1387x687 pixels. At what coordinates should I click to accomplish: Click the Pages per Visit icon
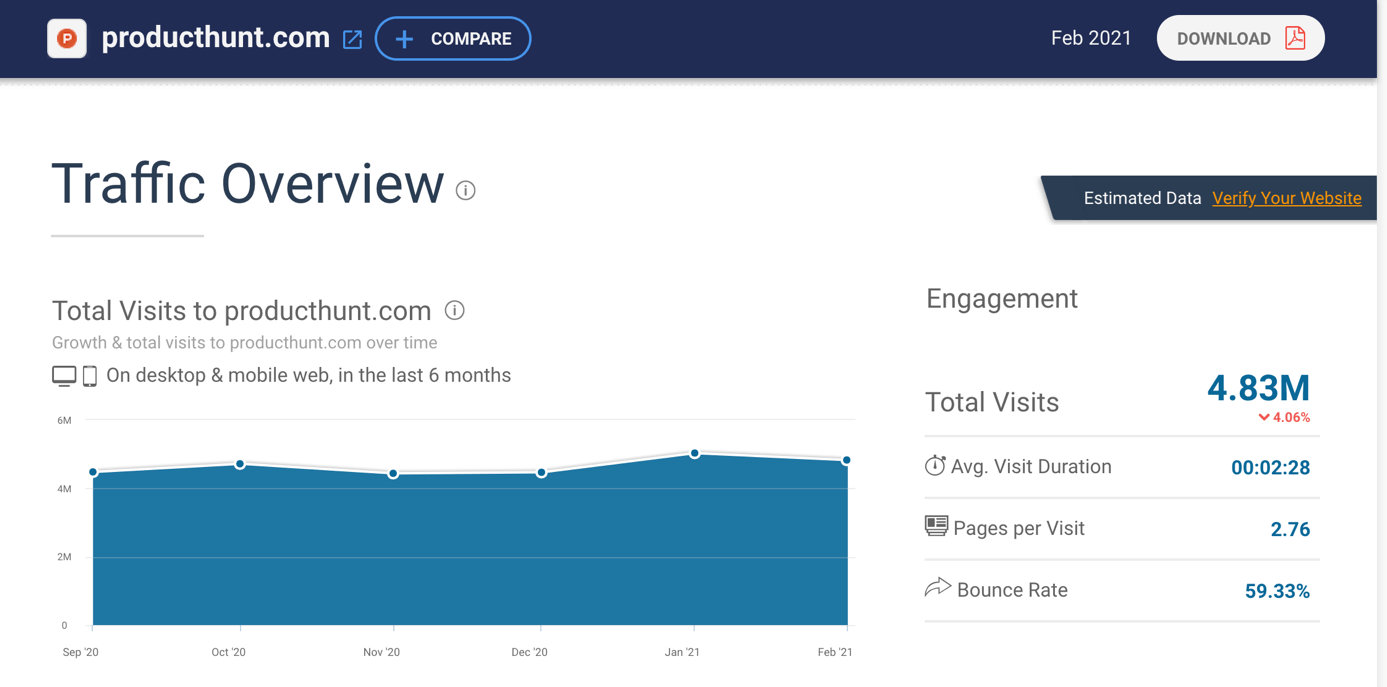[x=936, y=526]
